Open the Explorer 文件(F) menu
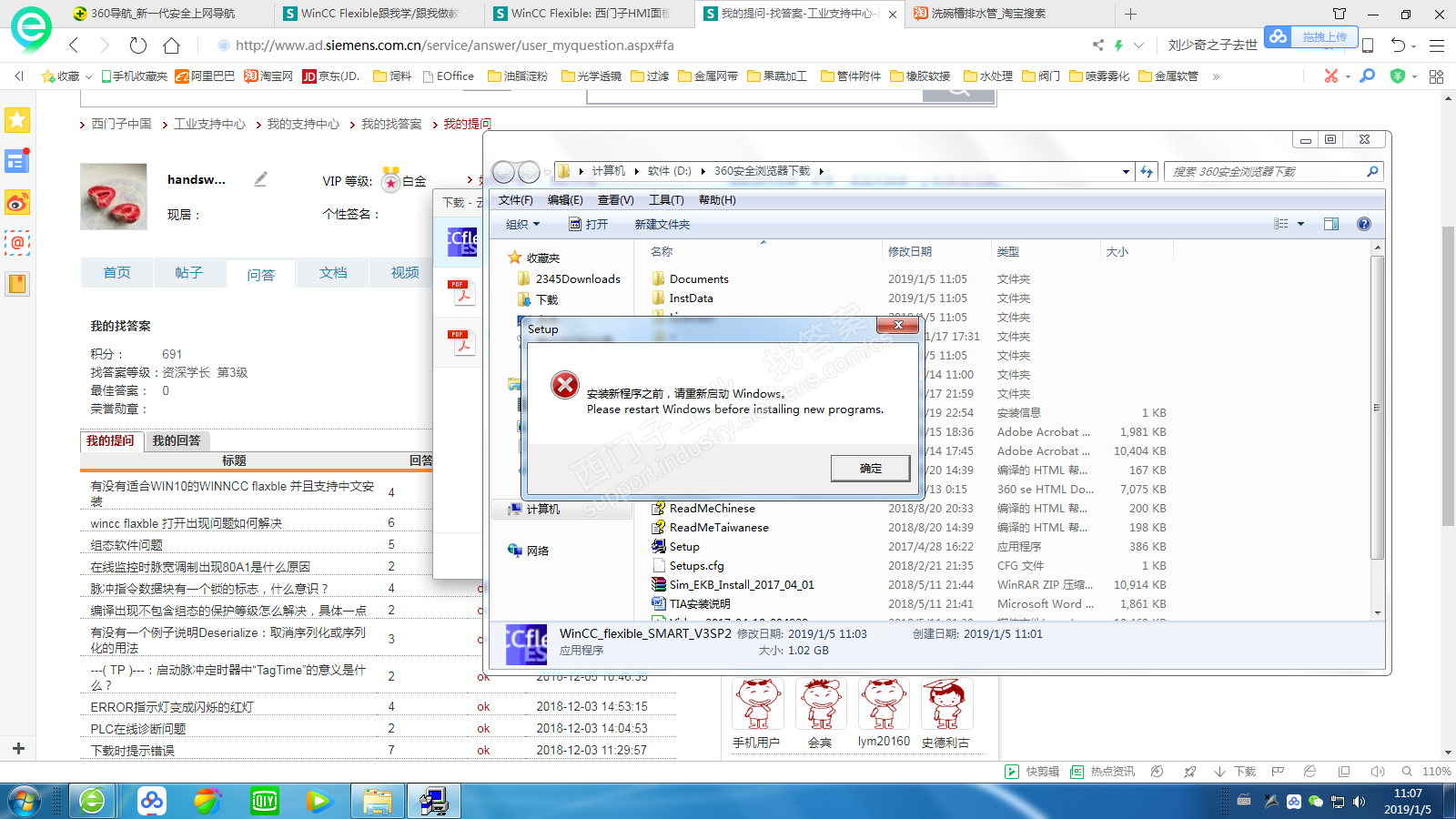The width and height of the screenshot is (1456, 819). click(x=516, y=200)
